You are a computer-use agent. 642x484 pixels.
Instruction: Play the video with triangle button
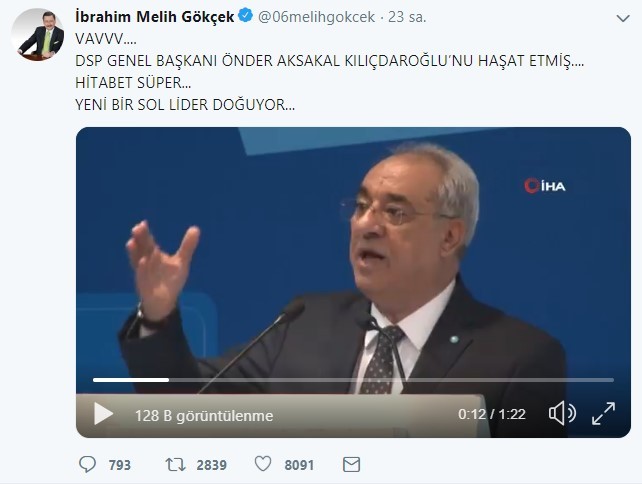[103, 414]
